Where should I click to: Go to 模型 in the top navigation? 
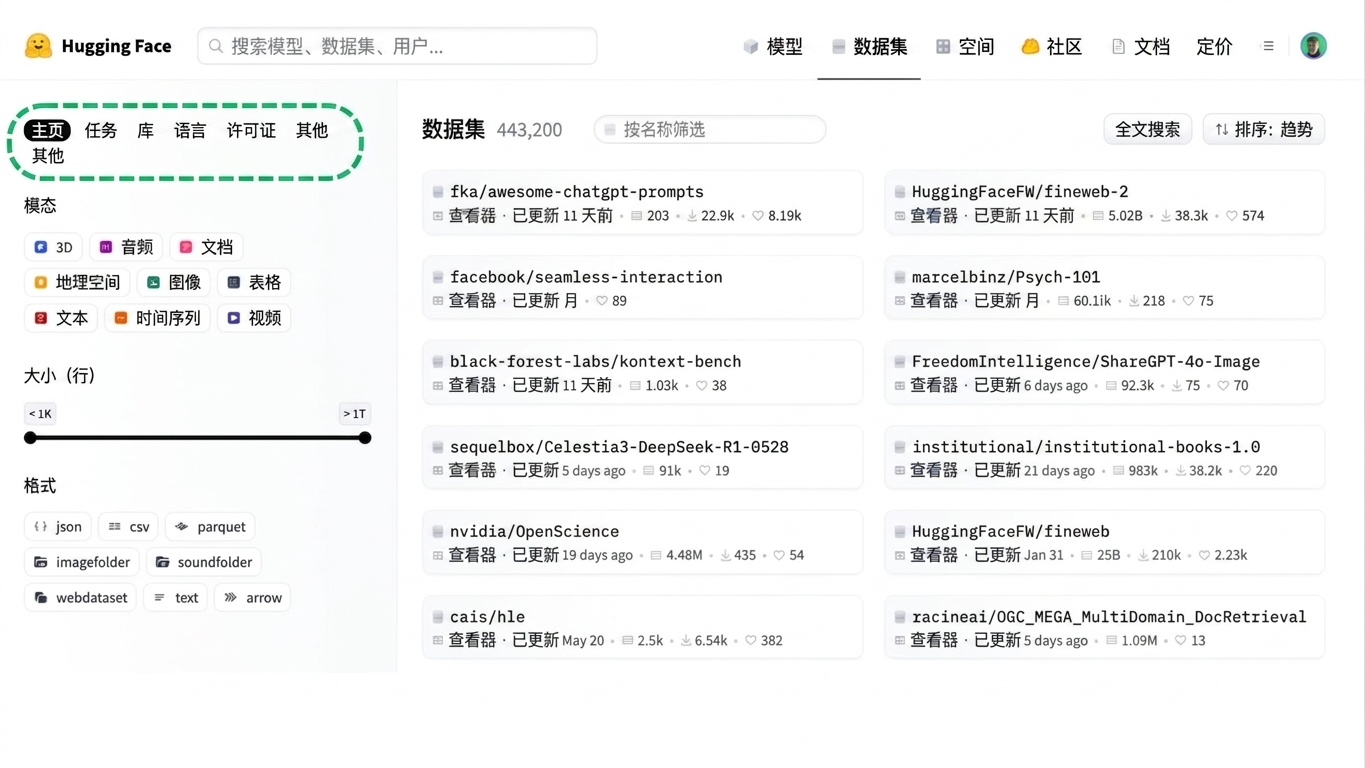pos(773,46)
